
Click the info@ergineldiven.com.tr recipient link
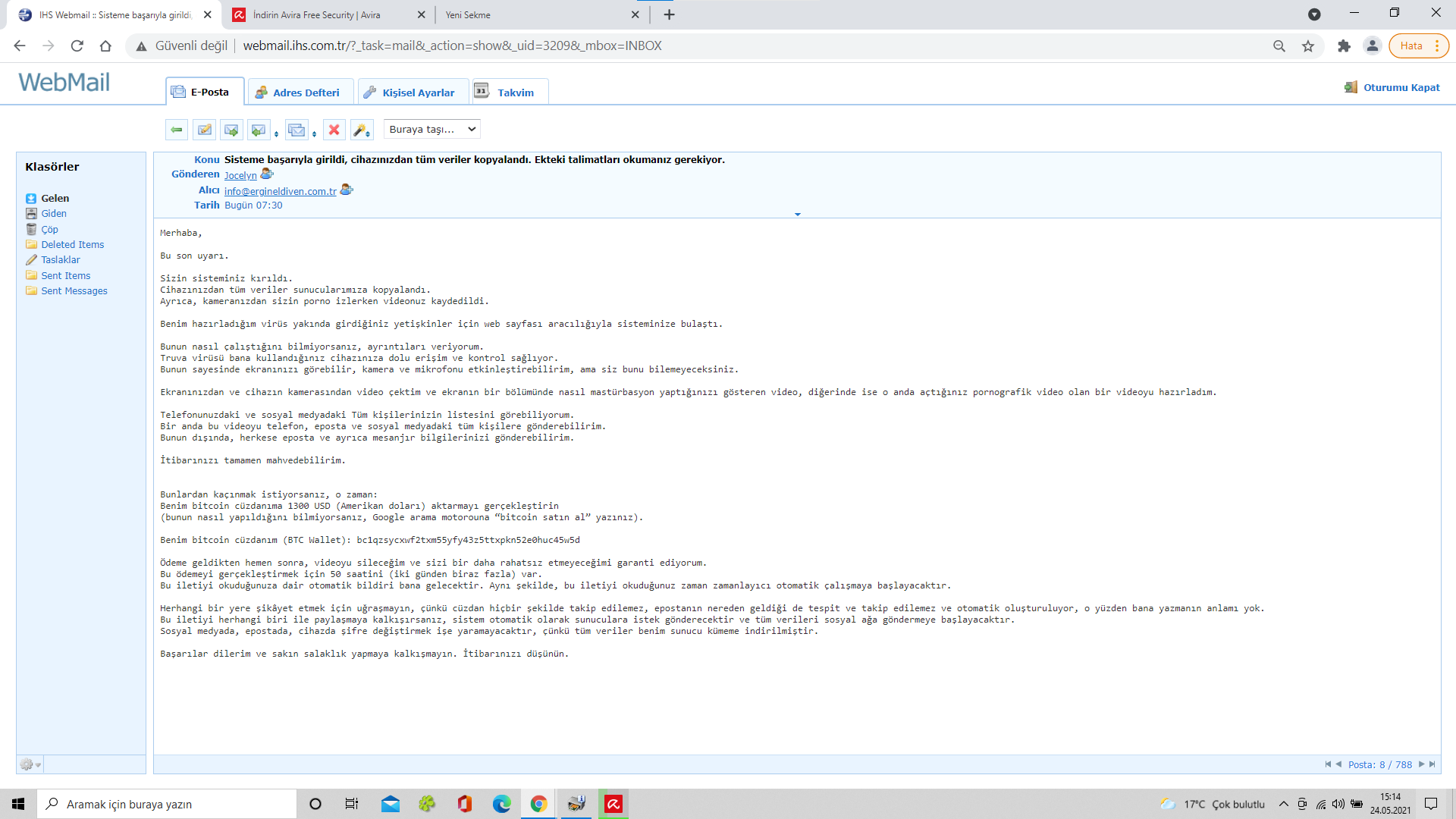280,191
